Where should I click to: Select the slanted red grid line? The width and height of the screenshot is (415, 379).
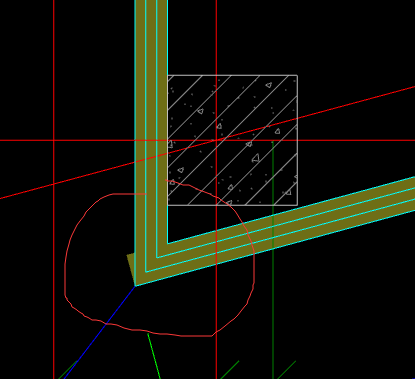(x=207, y=143)
